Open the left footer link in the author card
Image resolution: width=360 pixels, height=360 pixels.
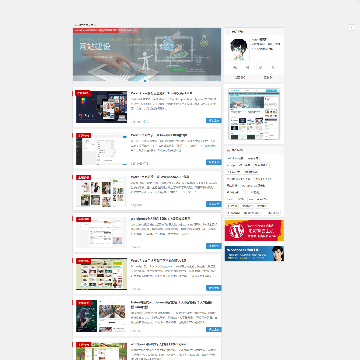point(240,77)
